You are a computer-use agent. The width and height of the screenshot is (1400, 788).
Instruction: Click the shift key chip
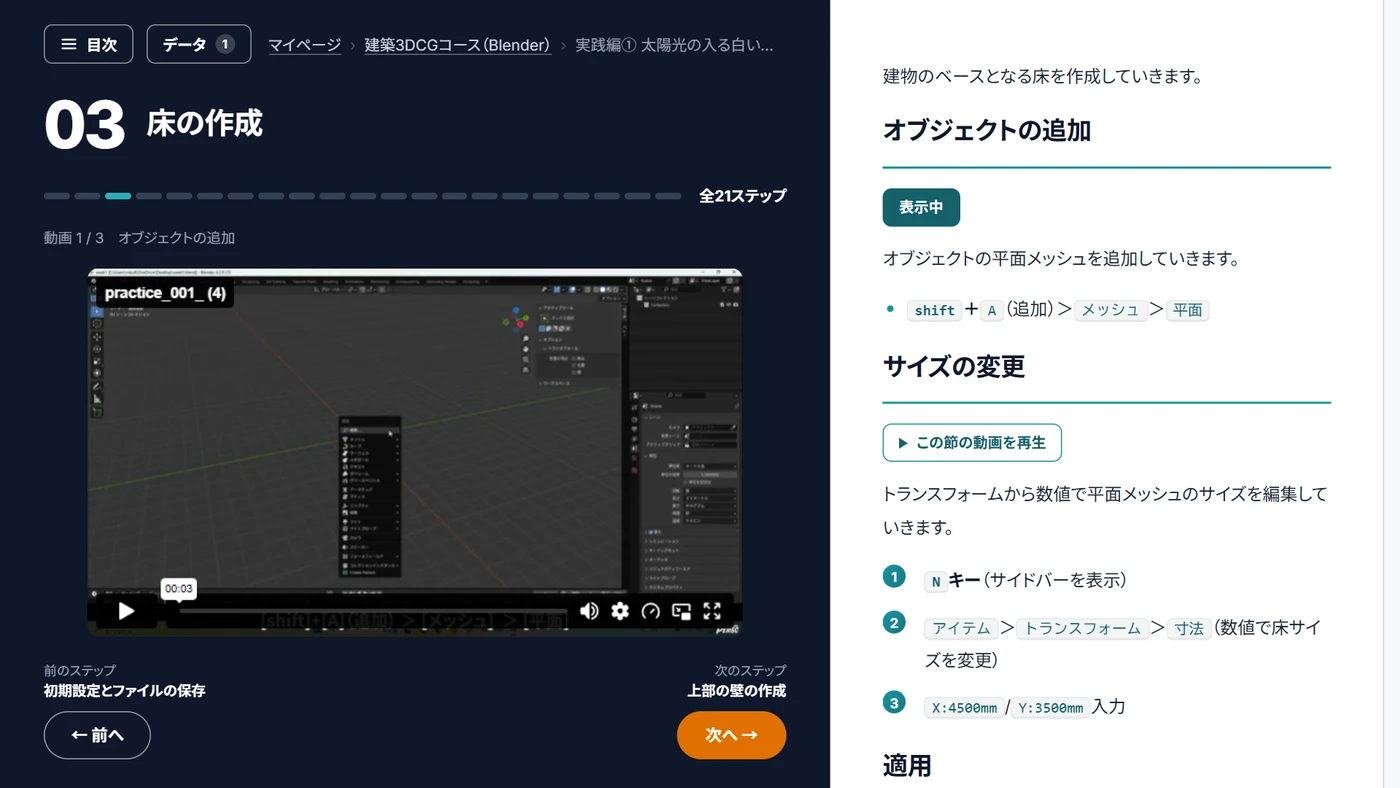(934, 310)
